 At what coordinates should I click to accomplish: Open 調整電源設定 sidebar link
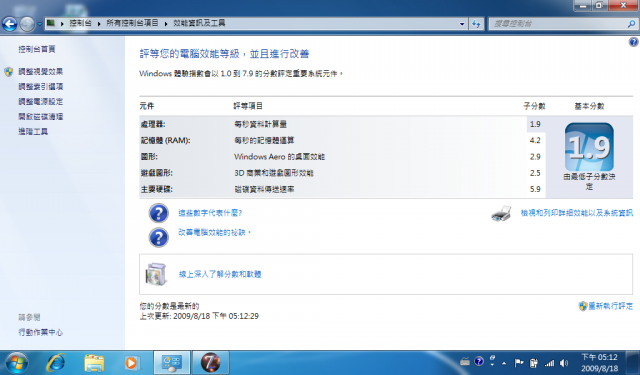click(x=40, y=102)
